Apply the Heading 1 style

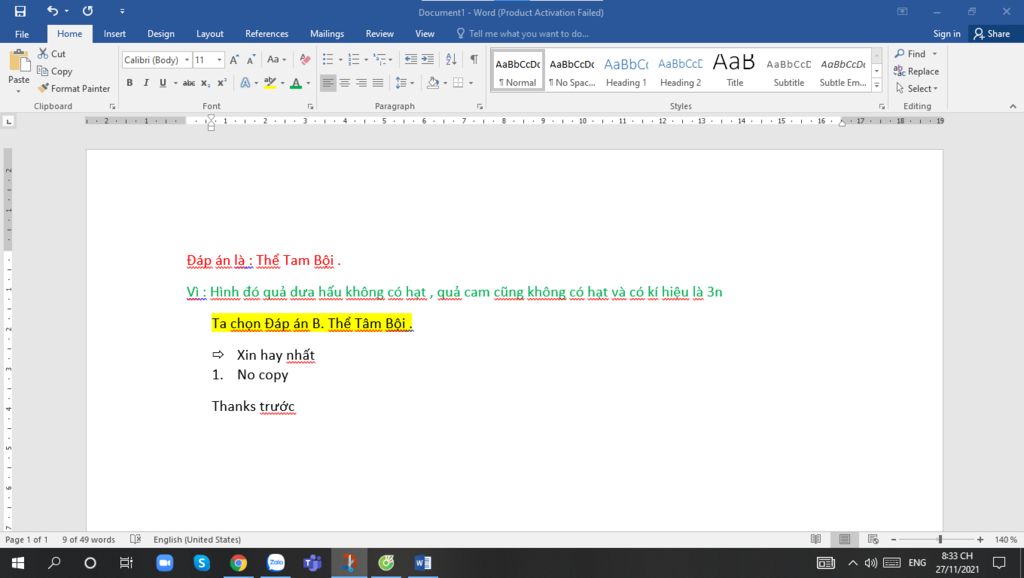click(x=626, y=71)
